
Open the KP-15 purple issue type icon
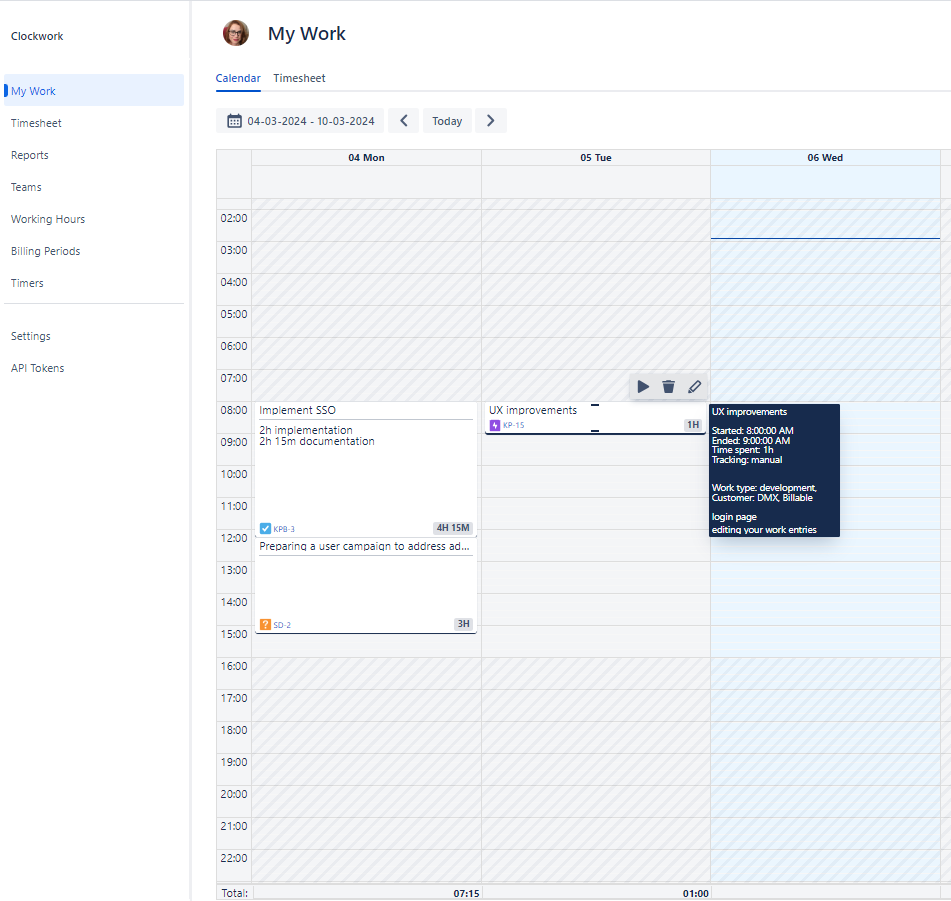(x=494, y=424)
